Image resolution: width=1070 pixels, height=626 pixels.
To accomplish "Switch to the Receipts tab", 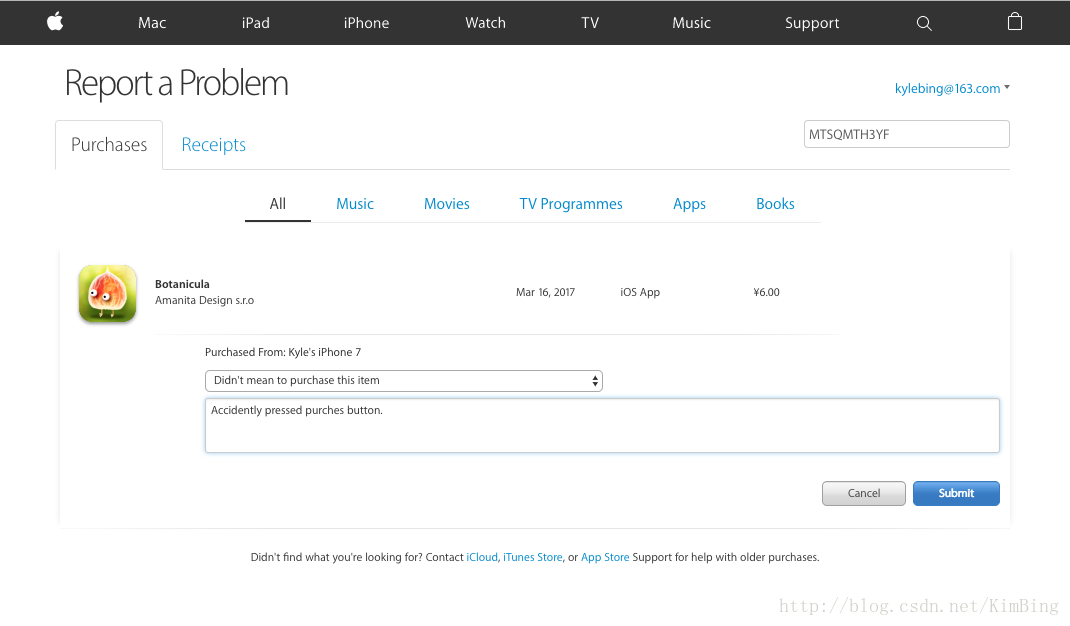I will click(x=214, y=145).
